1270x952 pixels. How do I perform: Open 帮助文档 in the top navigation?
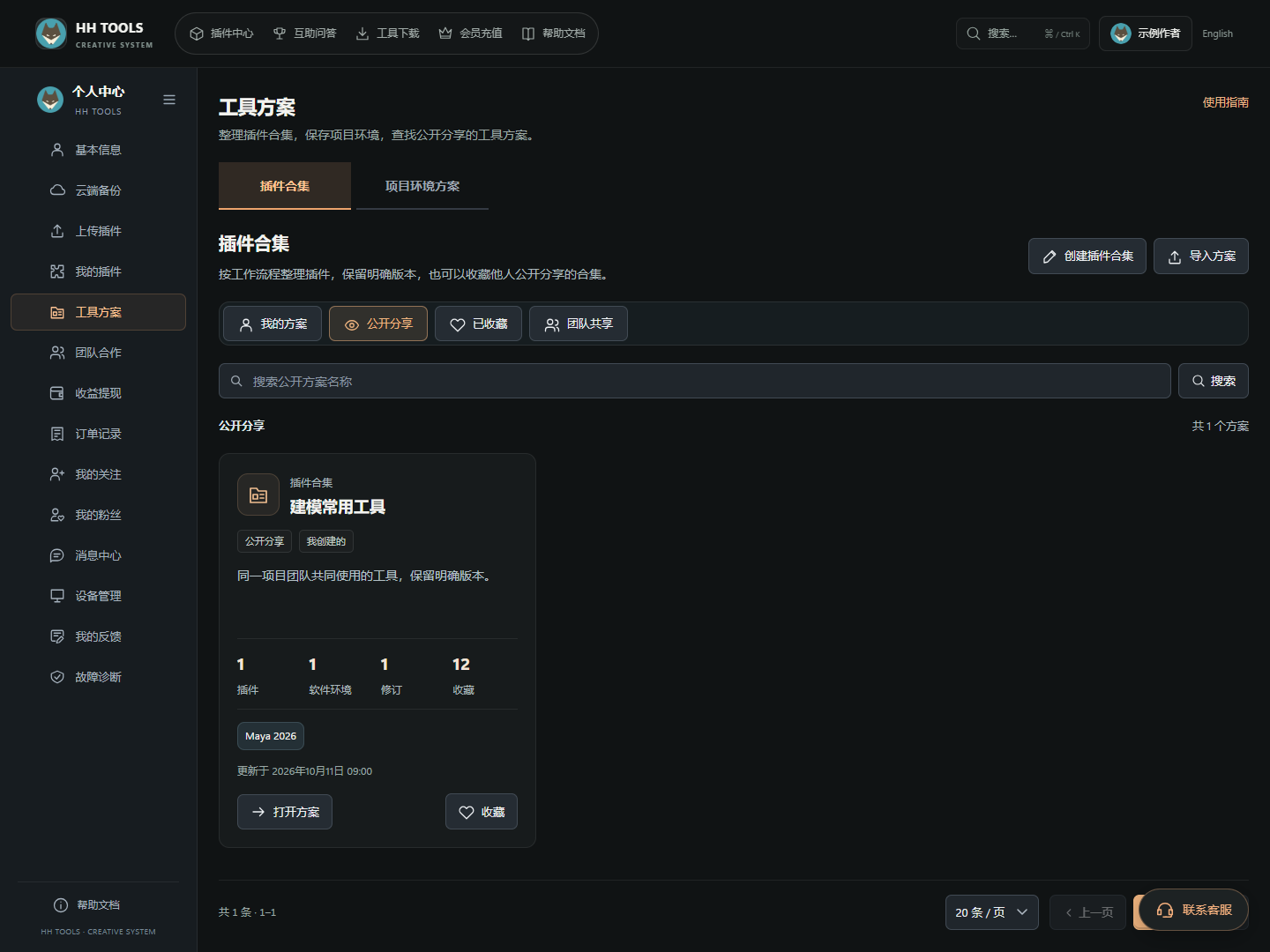(553, 33)
